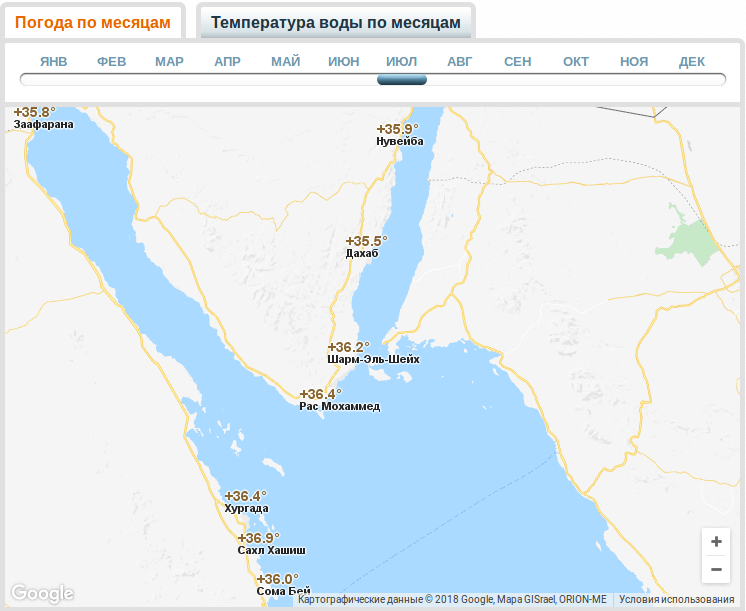Zoom in the map with plus button

coord(716,542)
